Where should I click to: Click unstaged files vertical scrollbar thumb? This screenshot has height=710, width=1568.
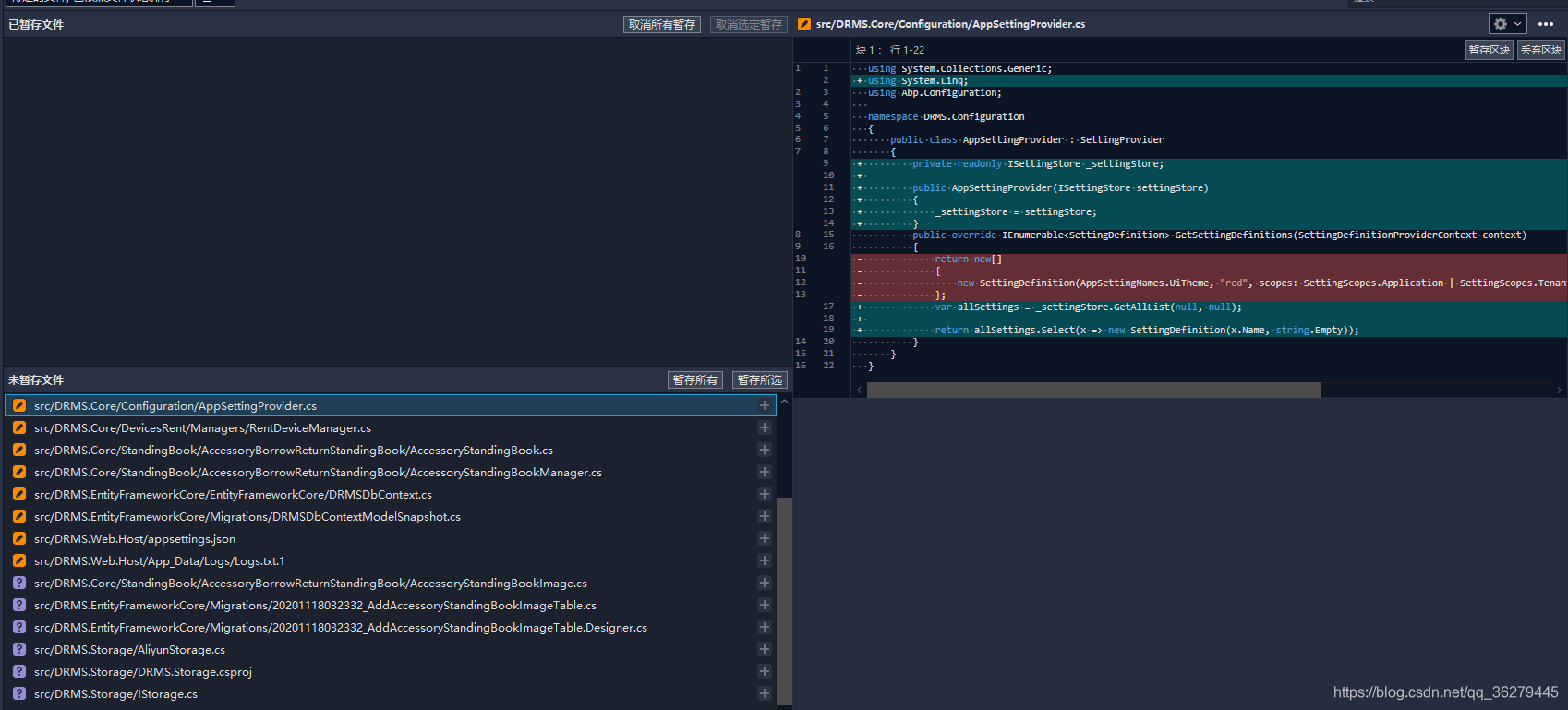tap(784, 600)
